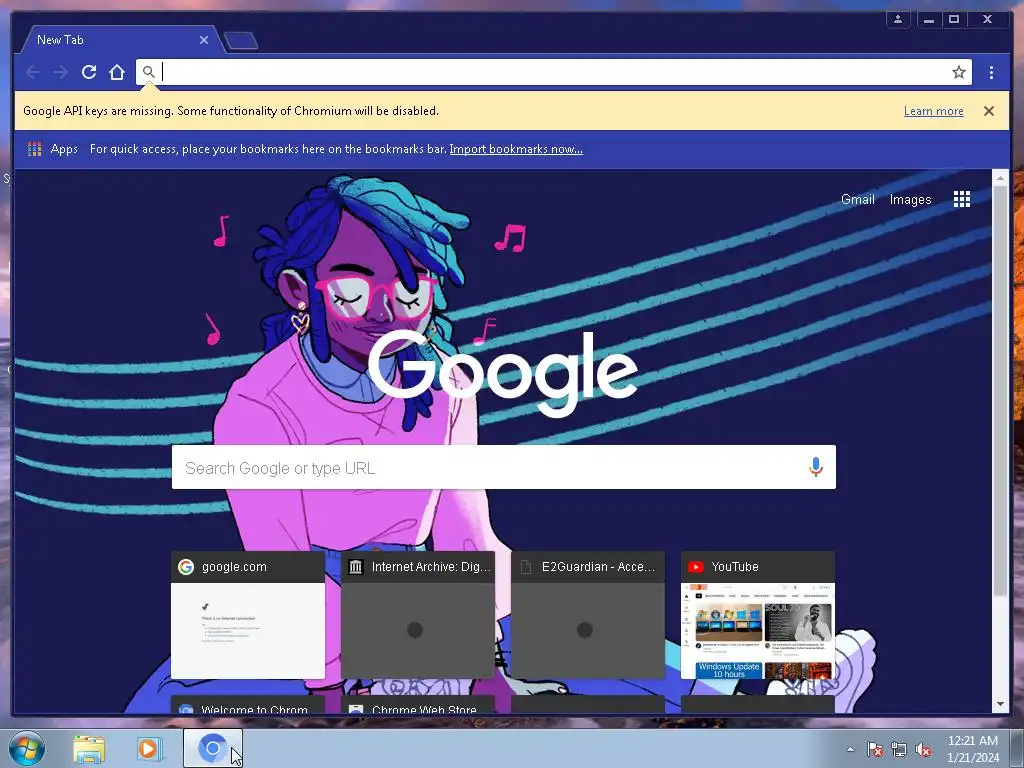
Task: Open Windows Explorer from taskbar
Action: [x=89, y=749]
